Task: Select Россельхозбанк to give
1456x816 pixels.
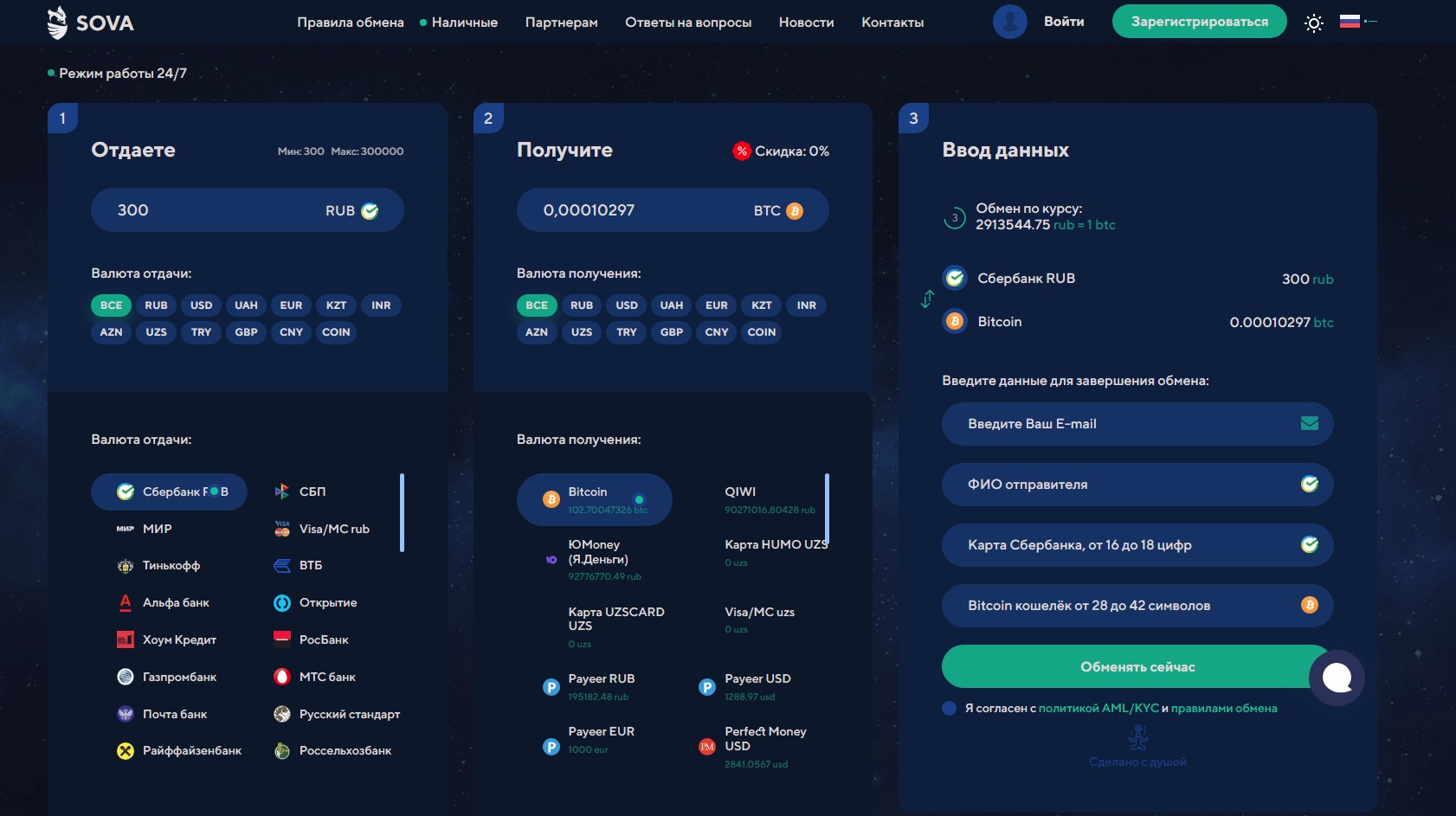Action: pos(332,751)
